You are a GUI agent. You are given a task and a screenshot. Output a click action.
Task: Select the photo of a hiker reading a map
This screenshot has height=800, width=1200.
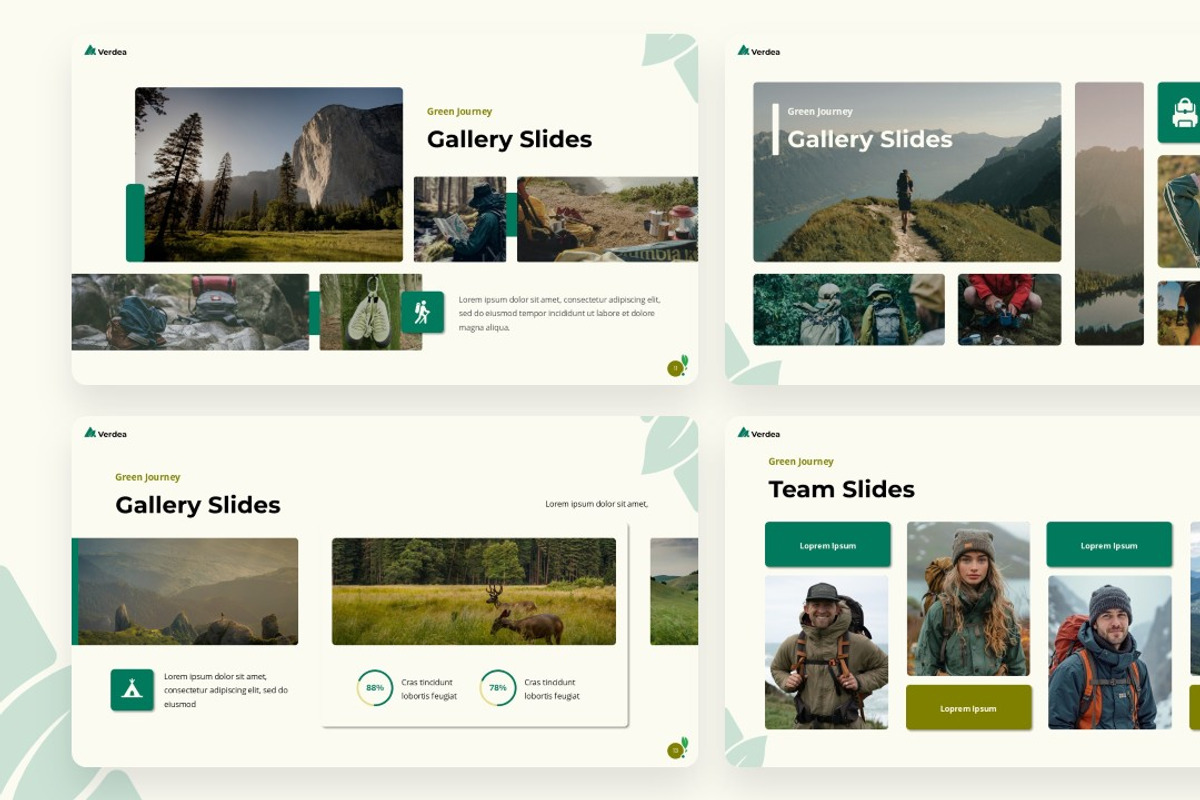pos(460,220)
